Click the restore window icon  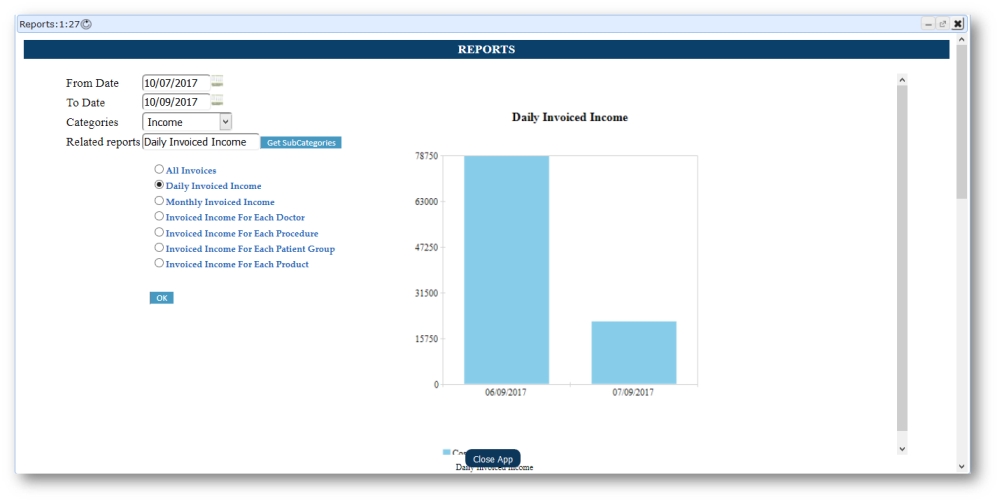point(942,24)
